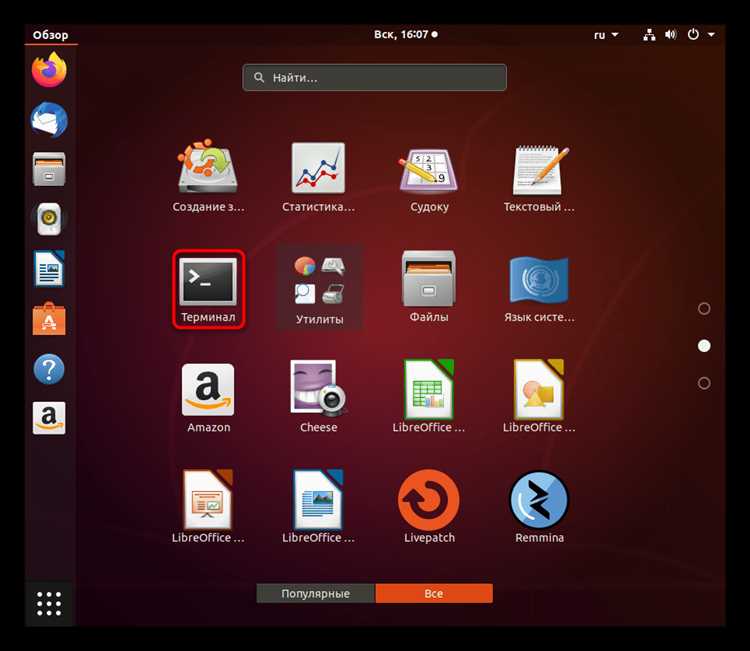This screenshot has height=651, width=750.
Task: Launch the Судоку game
Action: [429, 176]
